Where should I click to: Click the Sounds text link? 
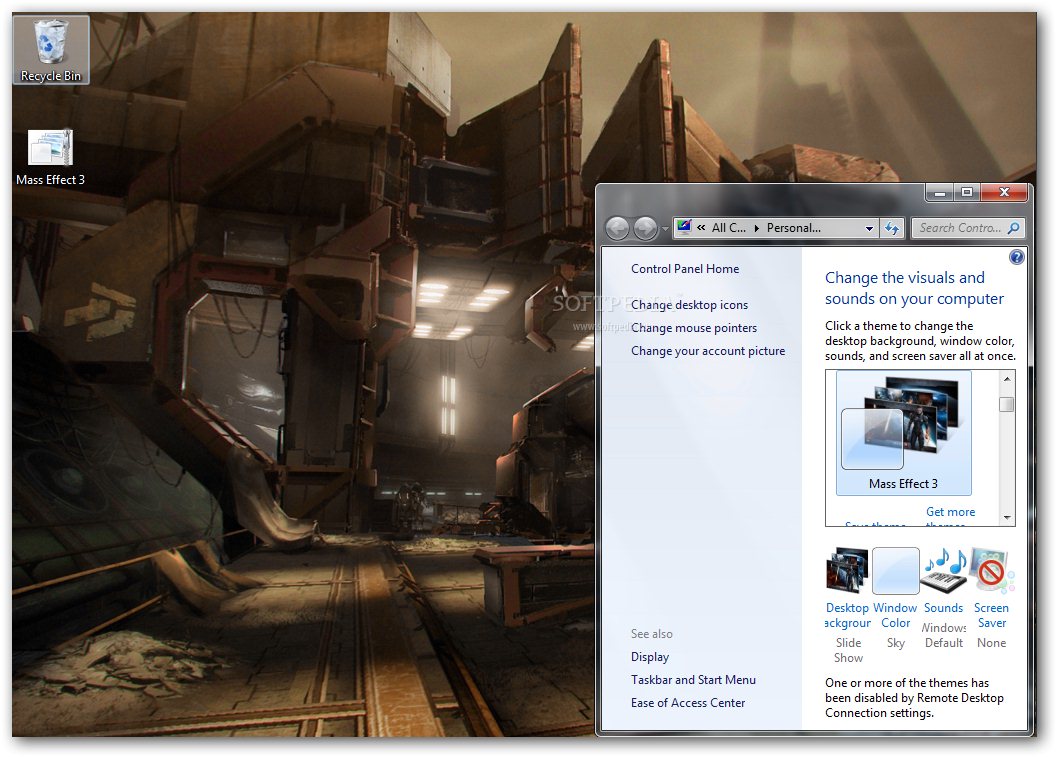coord(943,608)
